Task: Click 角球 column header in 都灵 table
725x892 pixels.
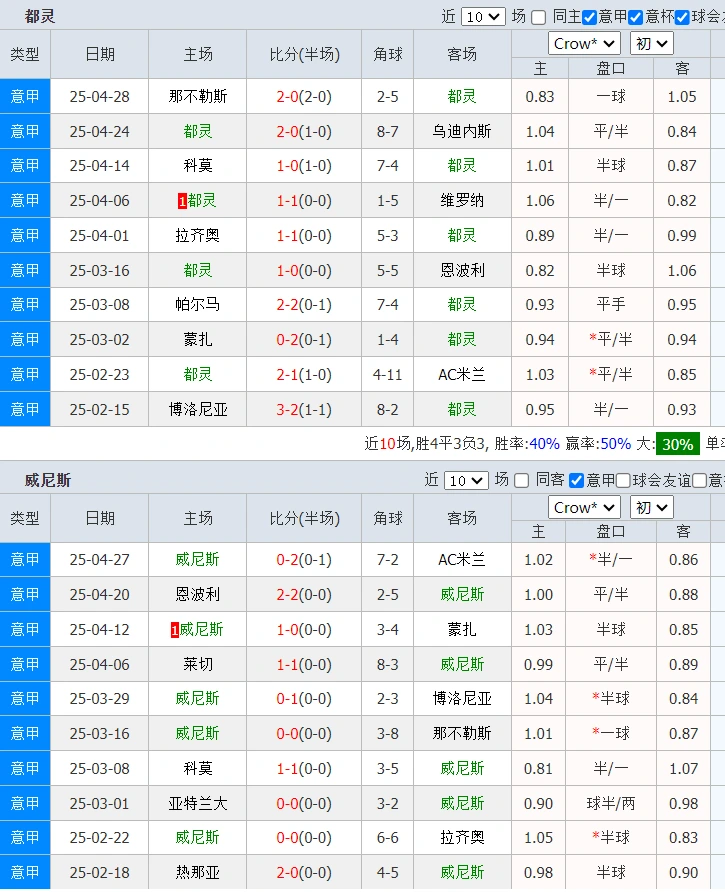Action: (x=388, y=55)
